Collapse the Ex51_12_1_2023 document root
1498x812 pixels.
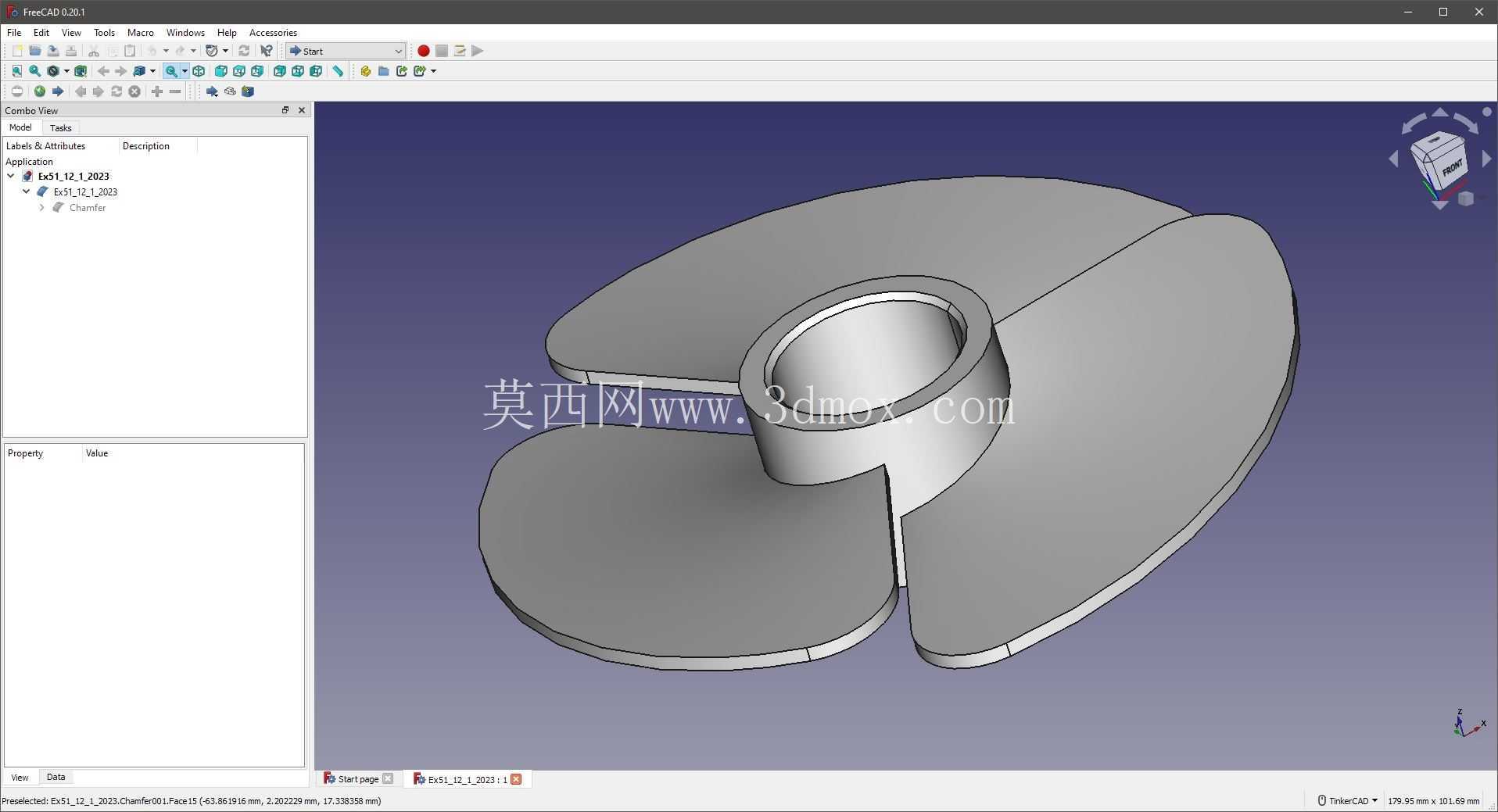(11, 176)
